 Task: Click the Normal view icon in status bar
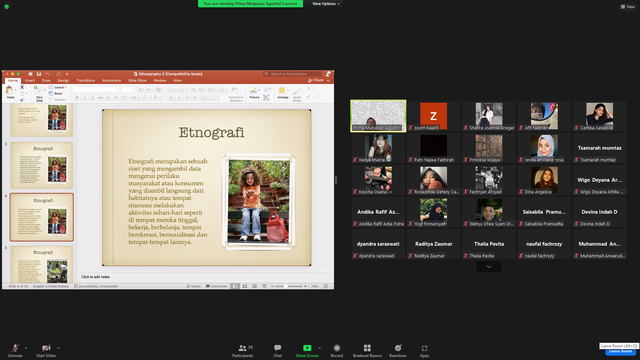(x=236, y=286)
